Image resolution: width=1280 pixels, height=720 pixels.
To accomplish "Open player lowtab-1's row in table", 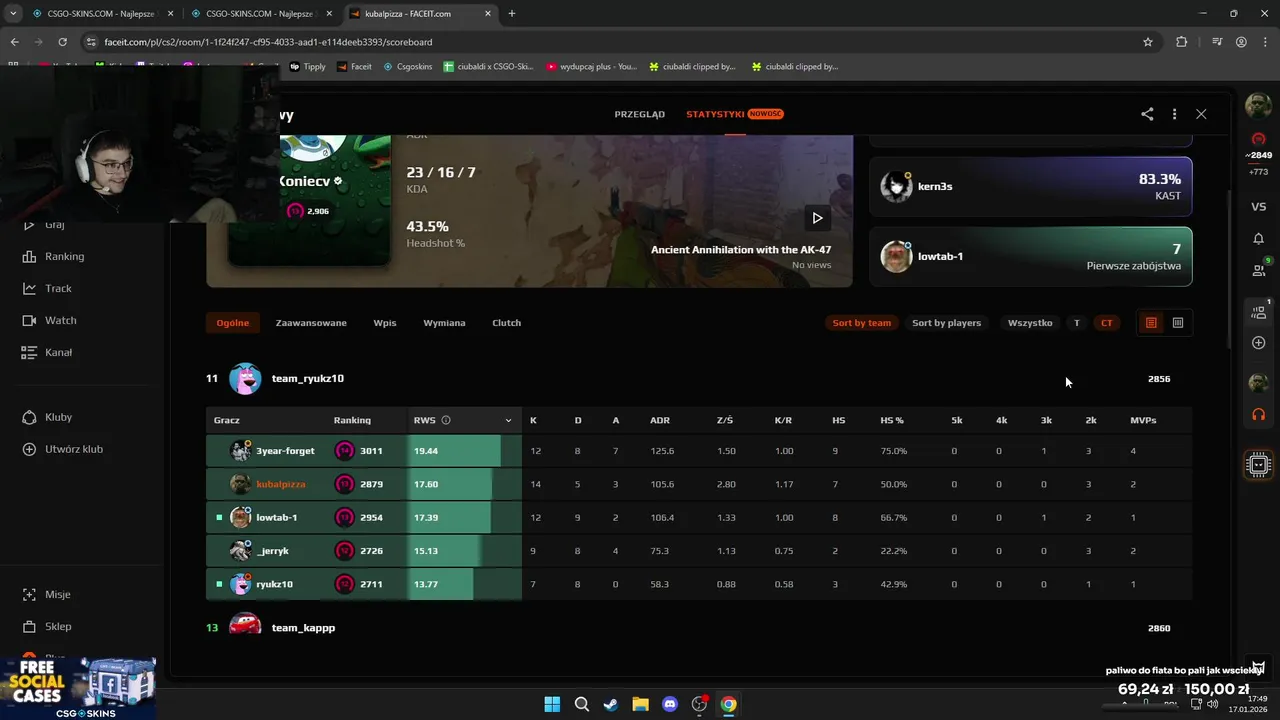I will [x=699, y=517].
